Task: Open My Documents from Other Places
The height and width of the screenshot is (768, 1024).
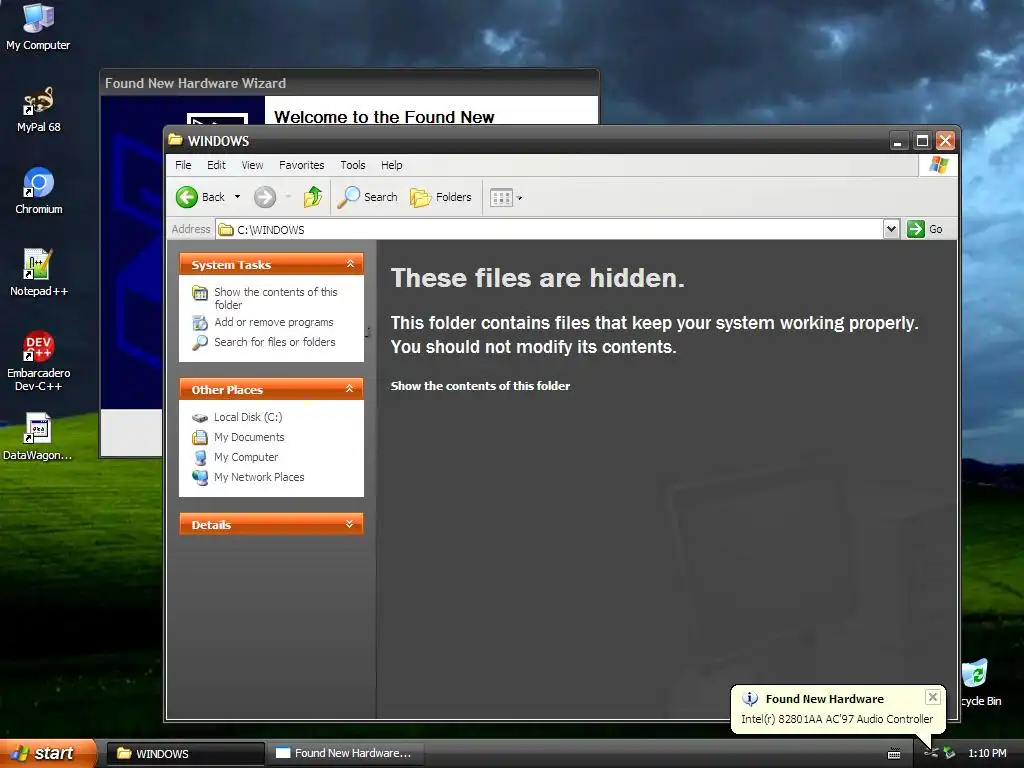Action: click(x=249, y=438)
